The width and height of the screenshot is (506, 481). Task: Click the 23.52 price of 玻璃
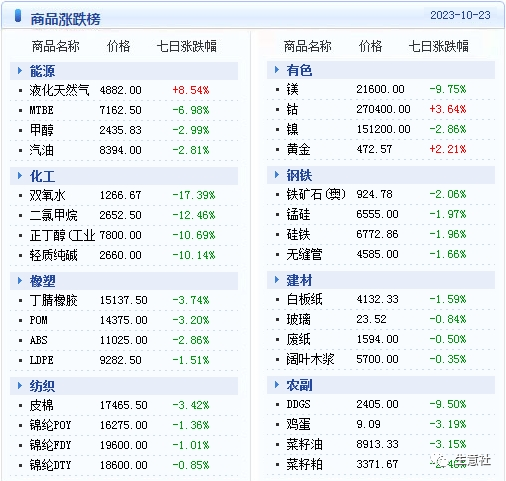[x=371, y=319]
